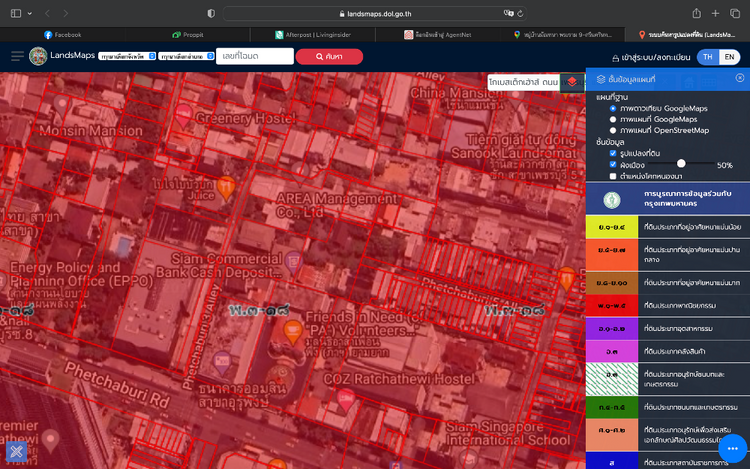Click brown ย.8-ย.10 zoning swatch
Viewport: 750px width, 469px height.
point(612,283)
